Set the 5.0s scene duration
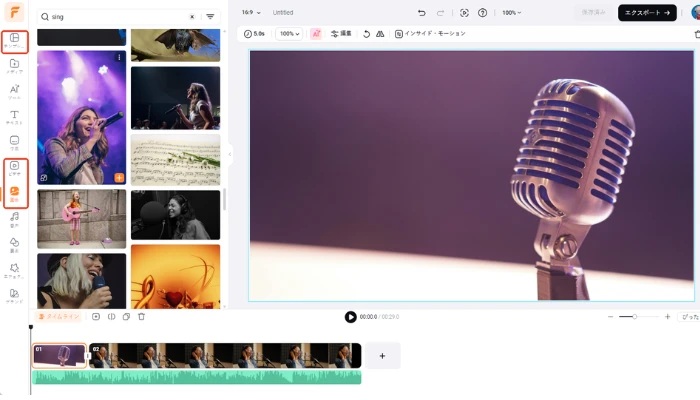 254,33
